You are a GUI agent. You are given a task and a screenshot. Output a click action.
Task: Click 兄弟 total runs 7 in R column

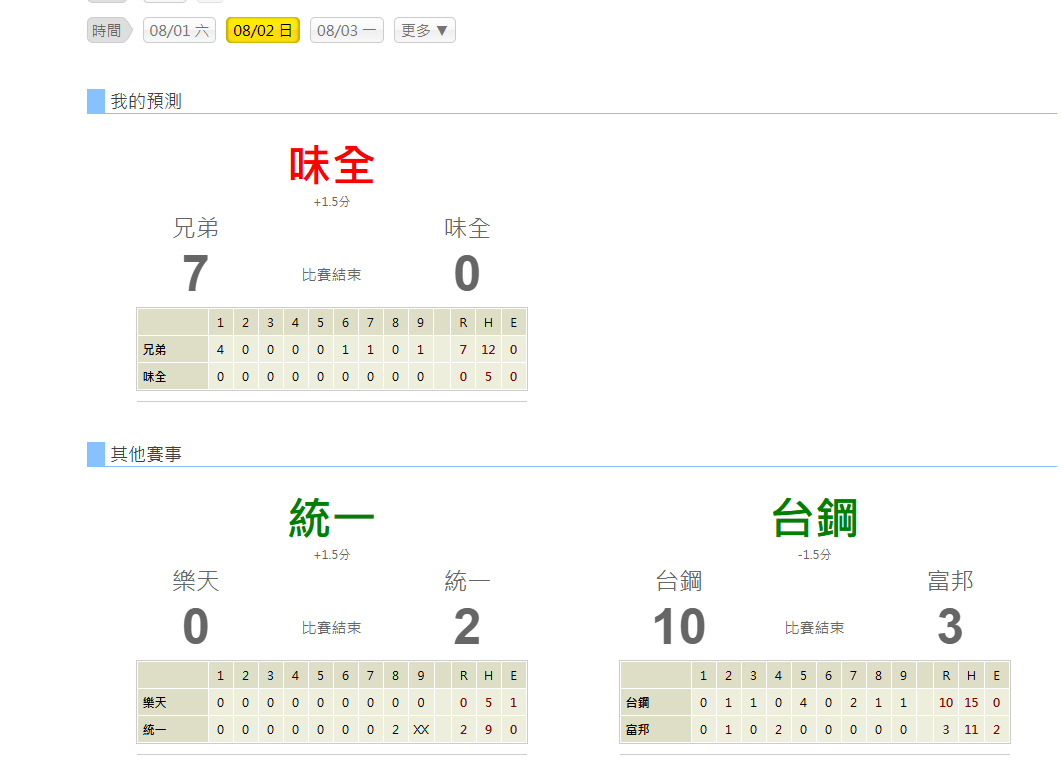point(463,349)
